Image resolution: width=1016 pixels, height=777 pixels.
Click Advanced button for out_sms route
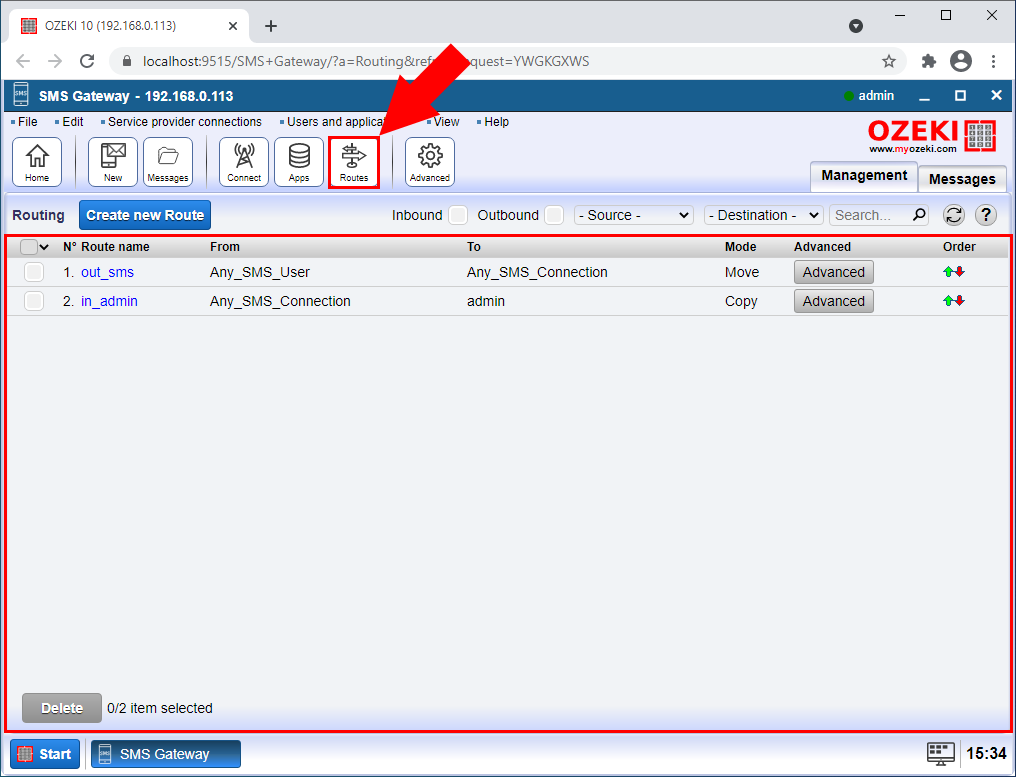(833, 272)
